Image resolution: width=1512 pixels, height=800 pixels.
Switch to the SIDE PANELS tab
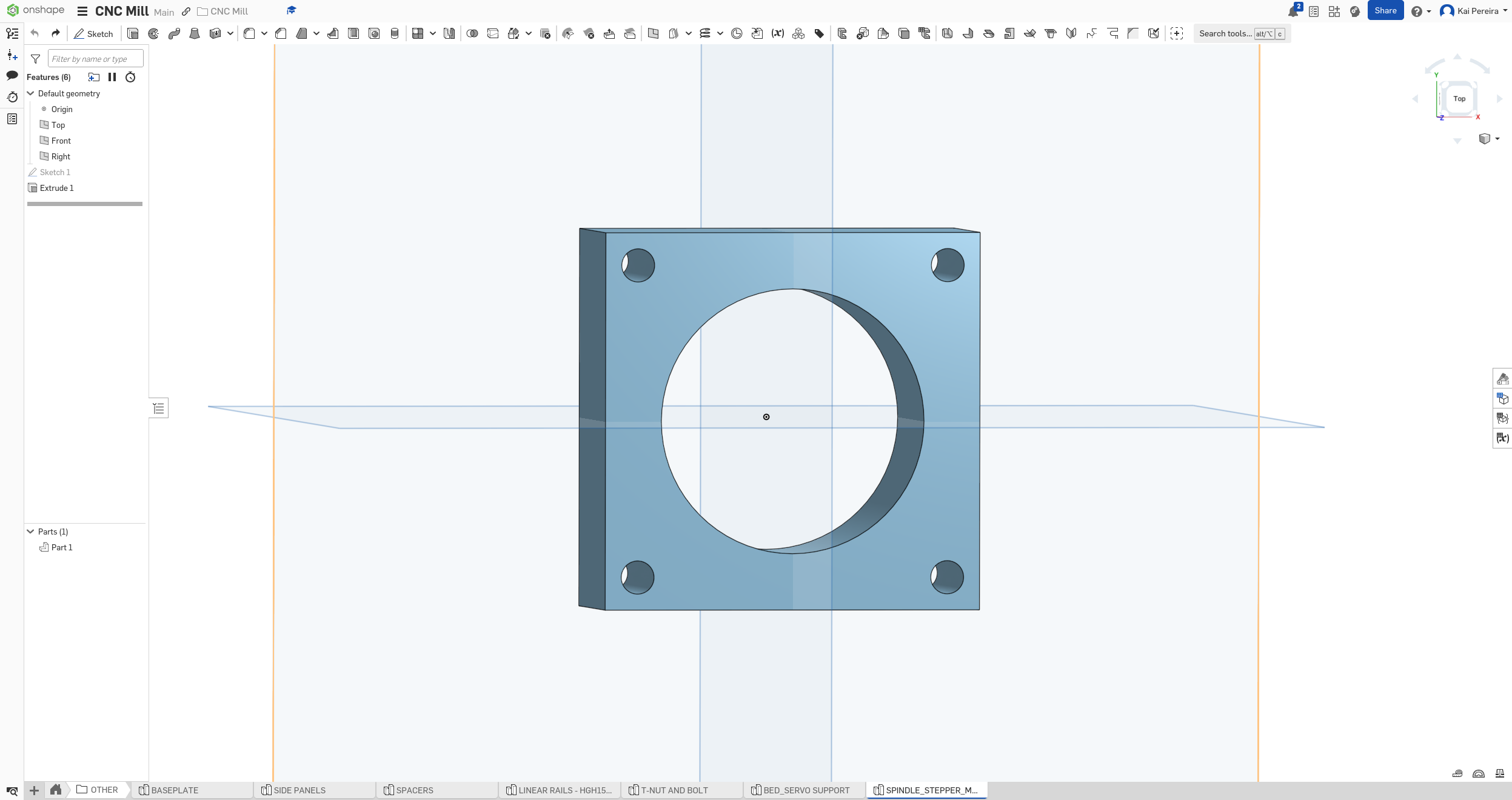[x=315, y=790]
